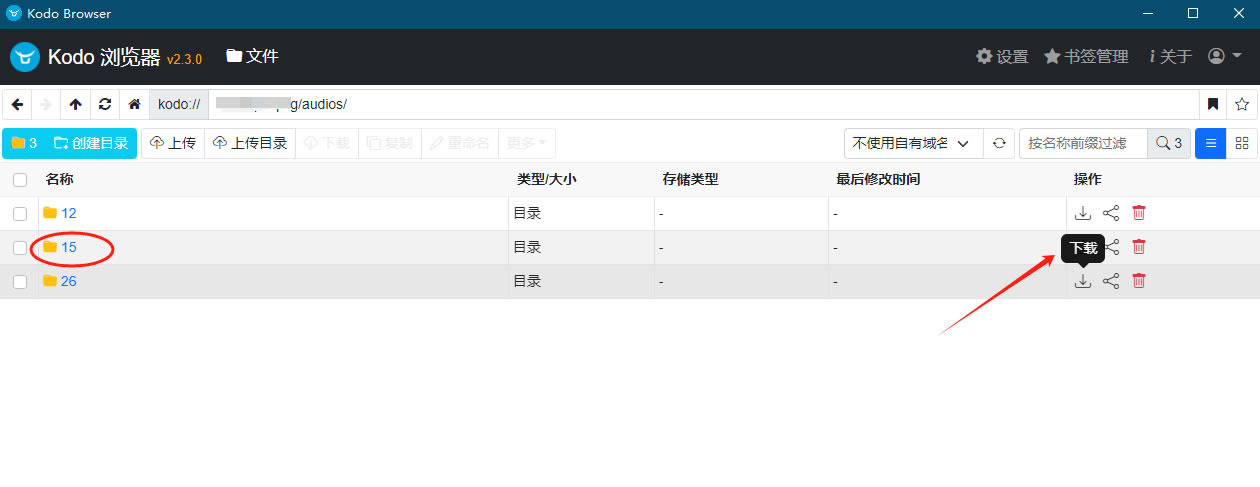Open the domain selection dropdown
Screen dimensions: 1260x487
pyautogui.click(x=912, y=143)
